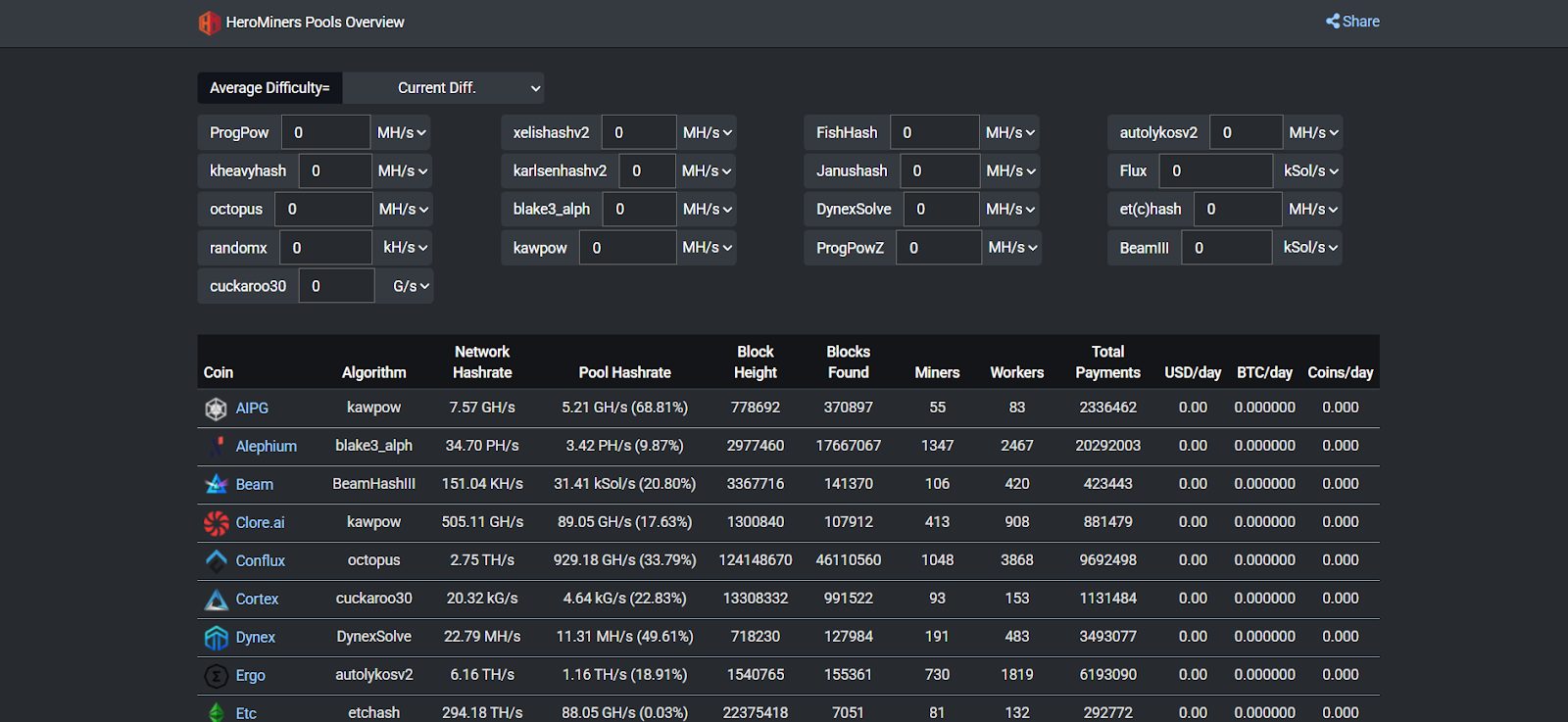This screenshot has height=722, width=1568.
Task: Visit the Conflux pool link
Action: 260,561
